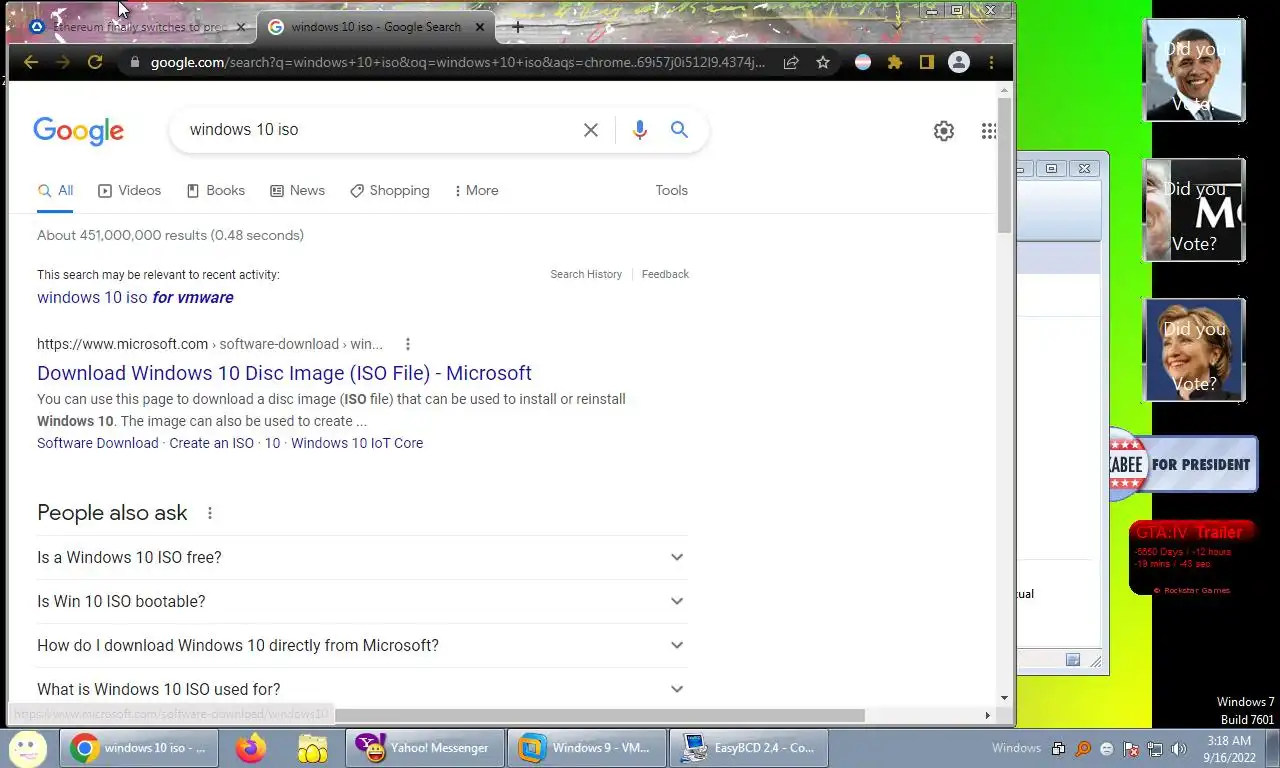The height and width of the screenshot is (768, 1280).
Task: Open Feedback link
Action: pyautogui.click(x=665, y=274)
